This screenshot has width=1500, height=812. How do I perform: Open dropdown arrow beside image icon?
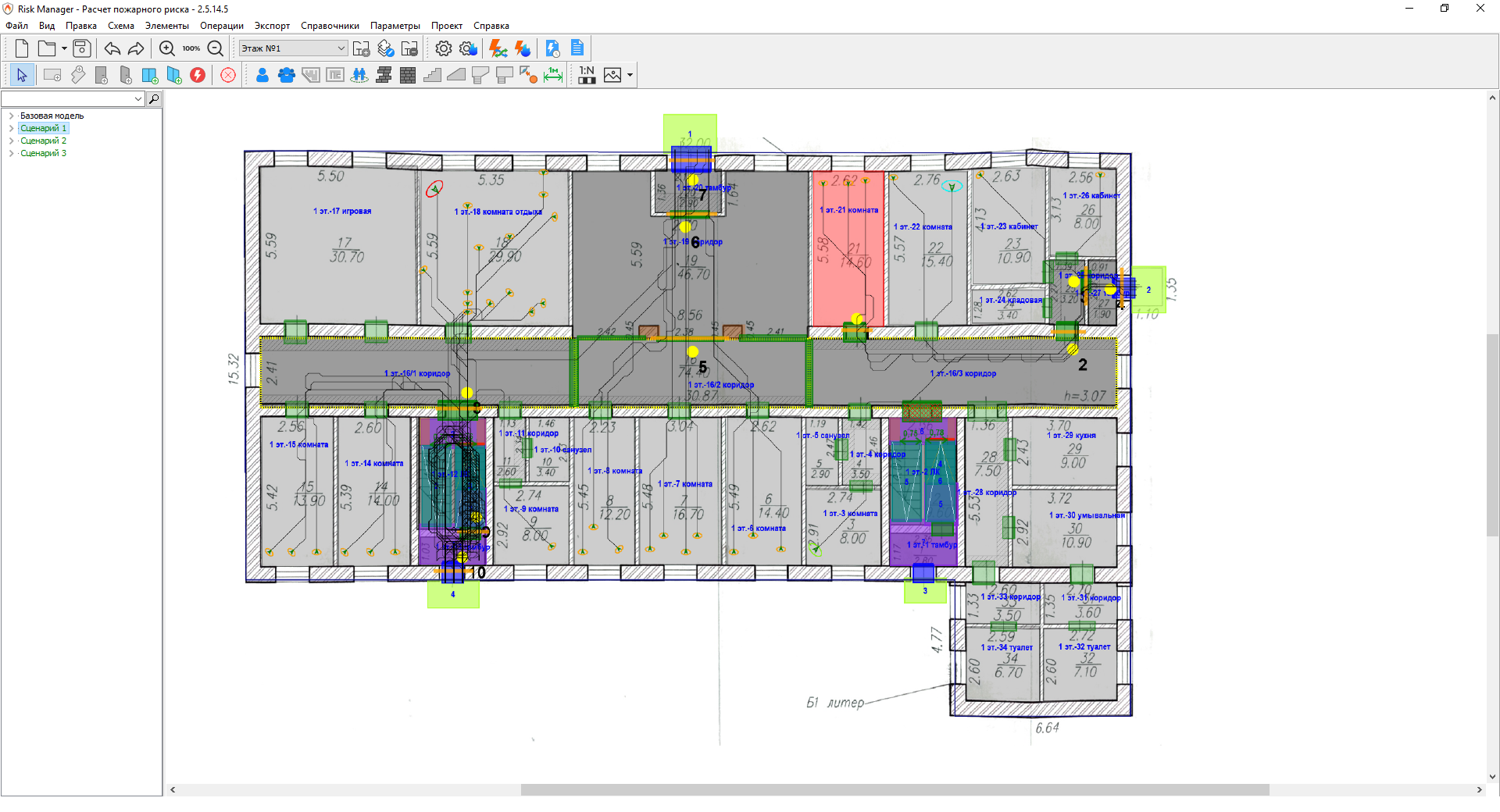(630, 75)
